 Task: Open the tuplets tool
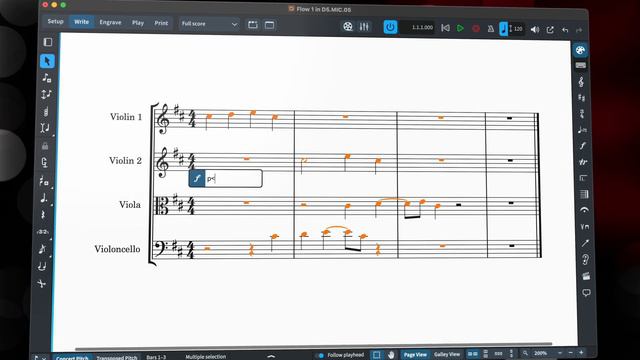pos(42,232)
